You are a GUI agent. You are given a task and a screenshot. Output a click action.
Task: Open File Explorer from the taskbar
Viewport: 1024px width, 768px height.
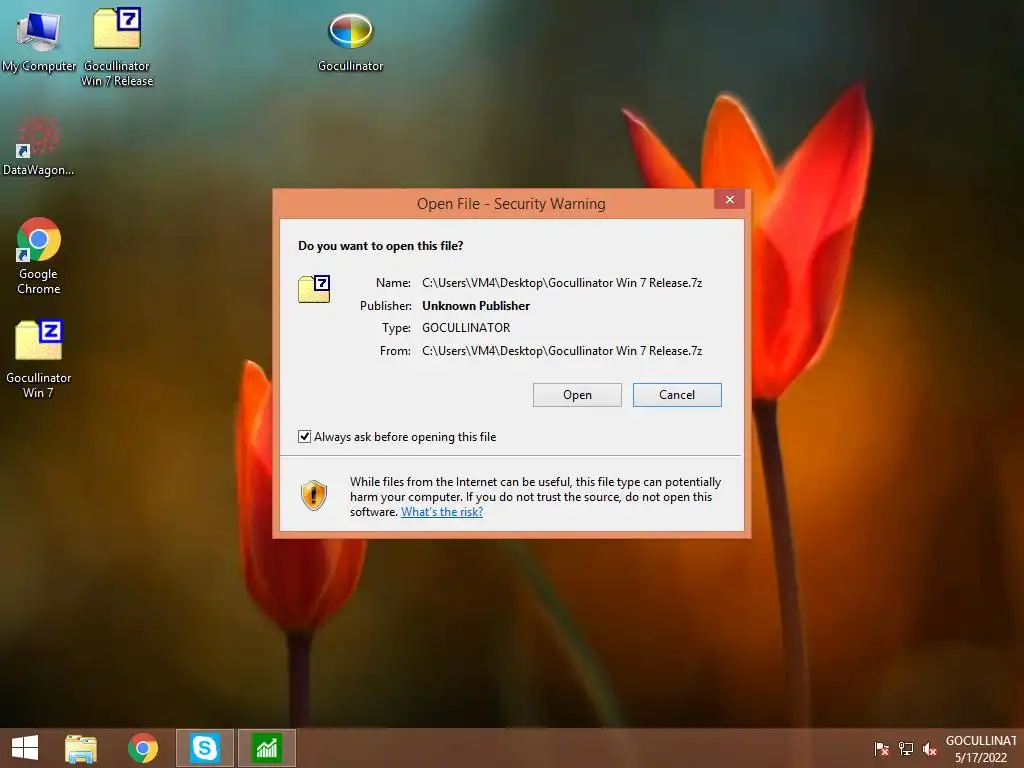pos(81,748)
